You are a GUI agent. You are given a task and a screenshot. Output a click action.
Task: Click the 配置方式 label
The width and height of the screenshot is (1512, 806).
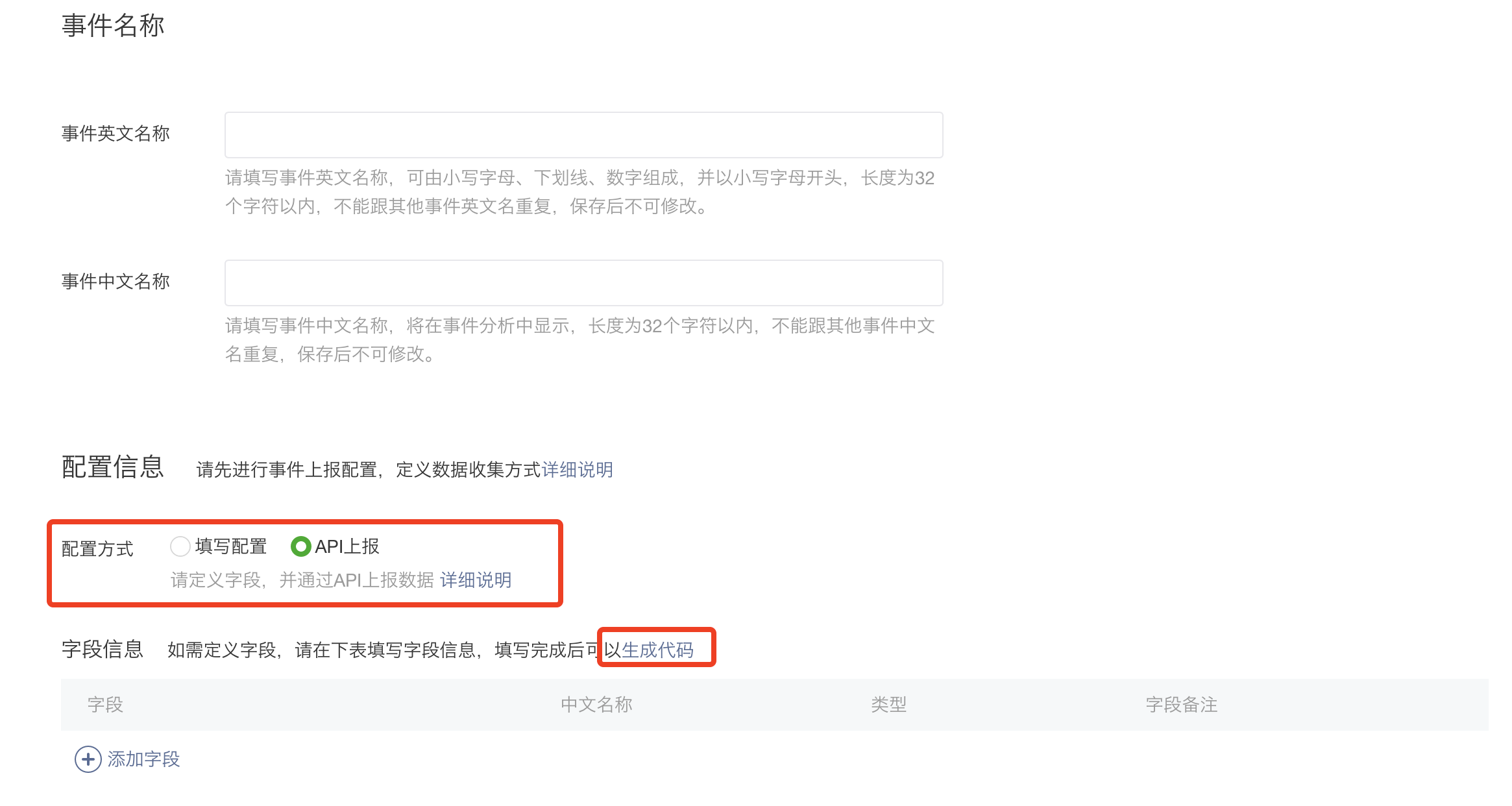pyautogui.click(x=97, y=549)
